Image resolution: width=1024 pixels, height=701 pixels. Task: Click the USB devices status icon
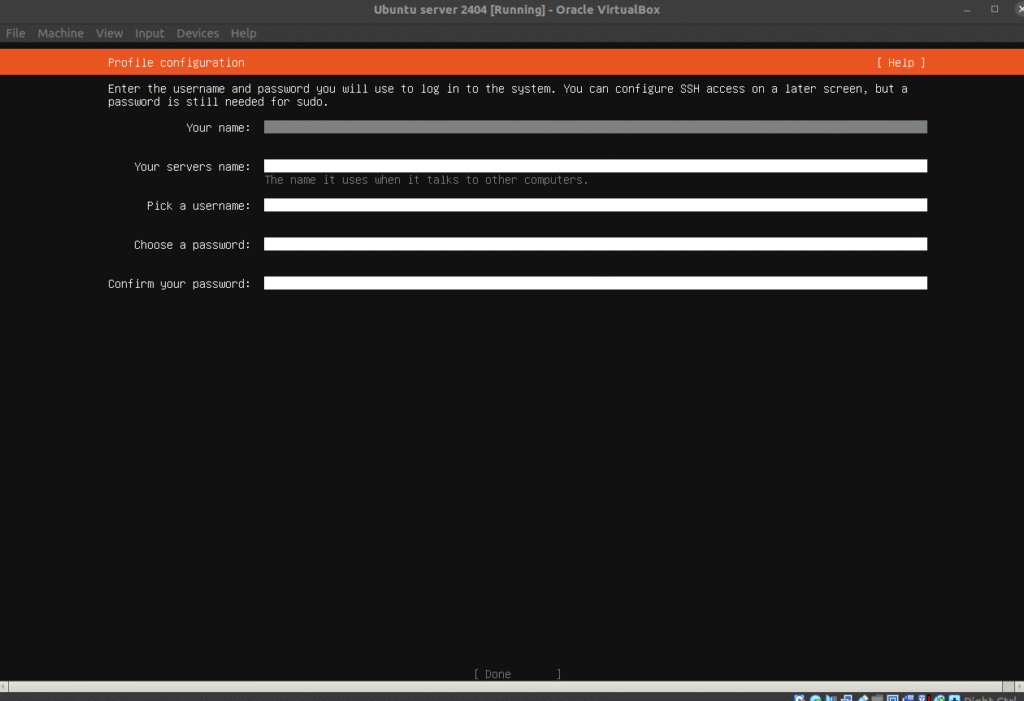(861, 698)
